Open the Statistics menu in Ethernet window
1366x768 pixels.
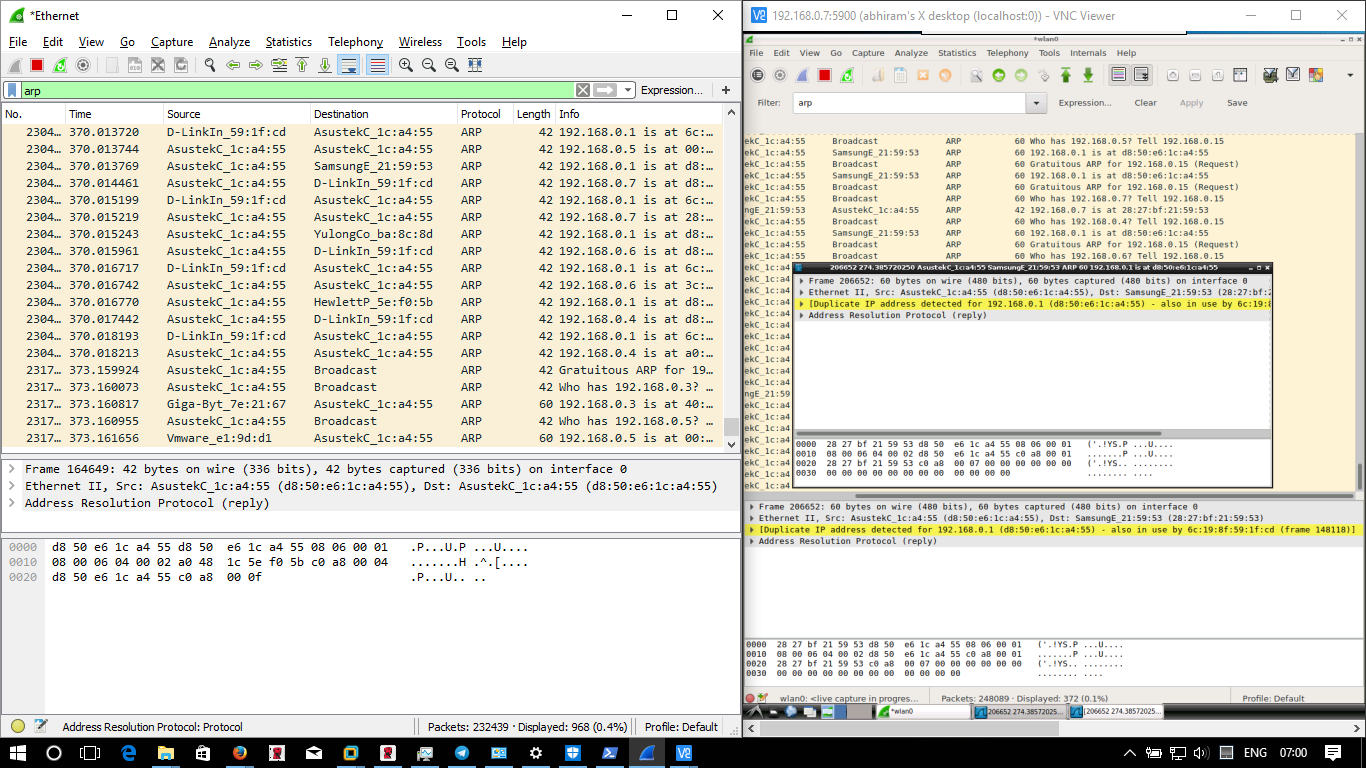pos(288,42)
